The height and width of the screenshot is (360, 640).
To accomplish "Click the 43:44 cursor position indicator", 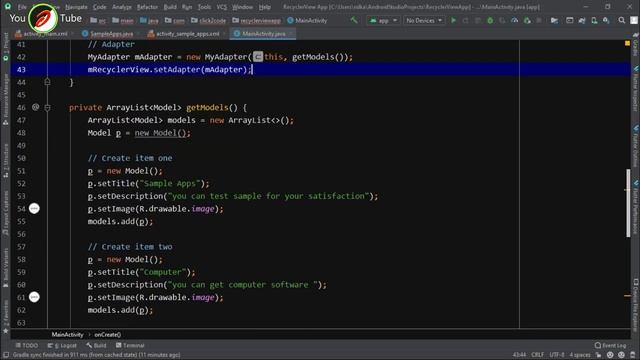I will [x=519, y=355].
